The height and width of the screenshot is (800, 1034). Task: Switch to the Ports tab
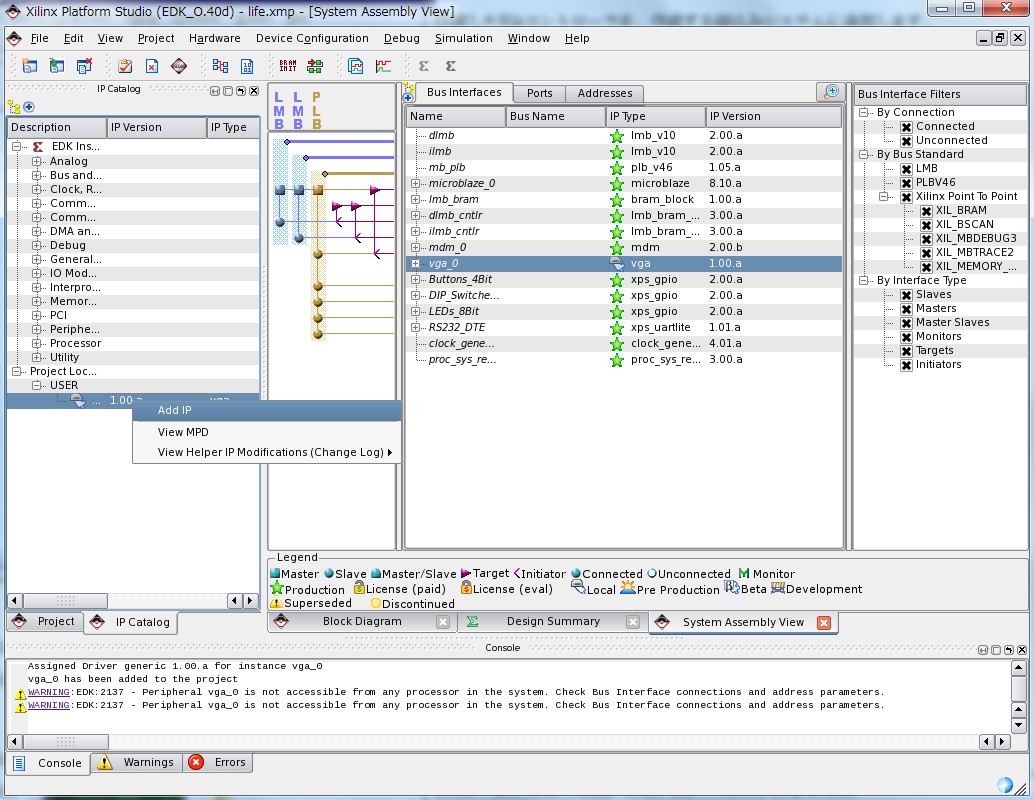pyautogui.click(x=539, y=93)
